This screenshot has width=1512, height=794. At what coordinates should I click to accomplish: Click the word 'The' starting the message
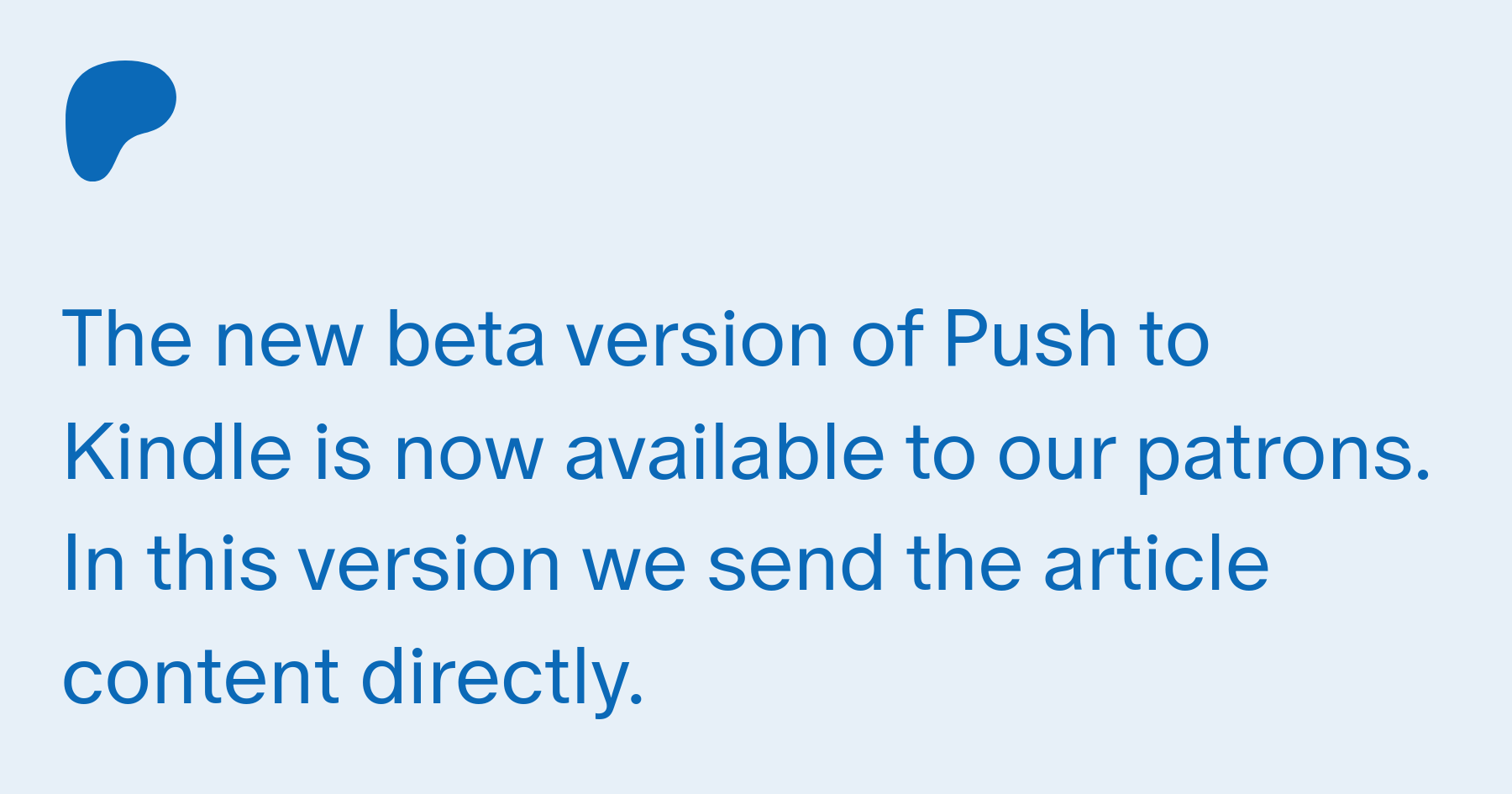[128, 339]
